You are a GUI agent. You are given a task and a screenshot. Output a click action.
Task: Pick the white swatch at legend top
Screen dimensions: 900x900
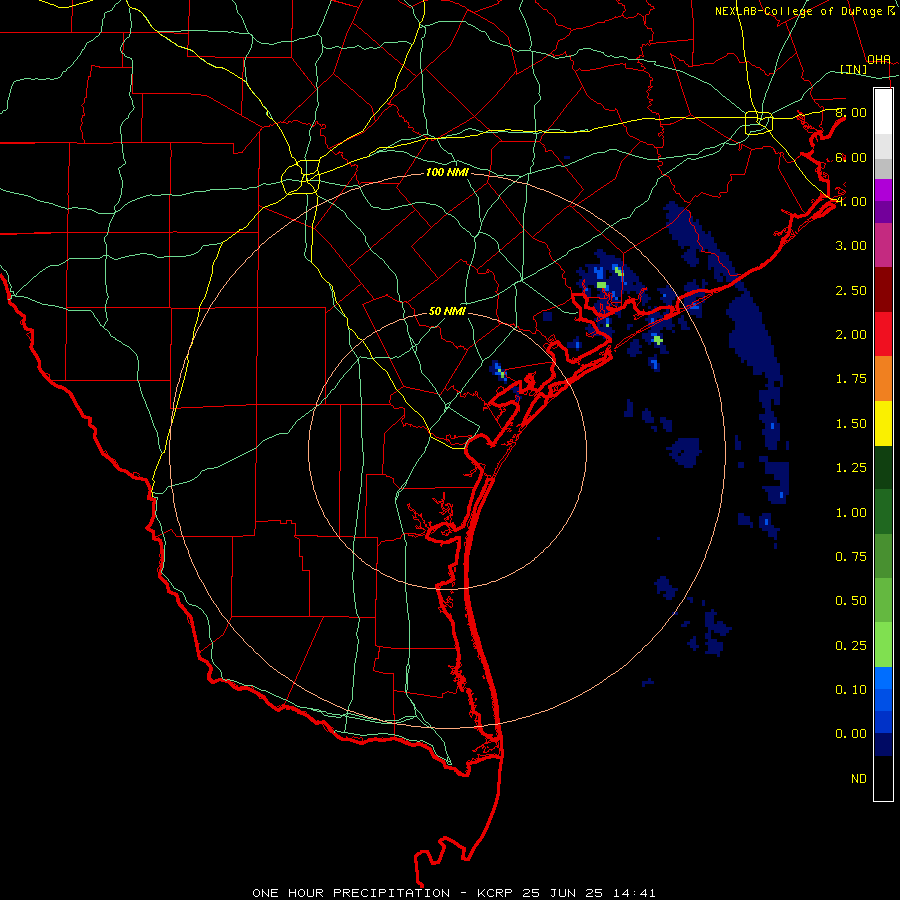(883, 111)
